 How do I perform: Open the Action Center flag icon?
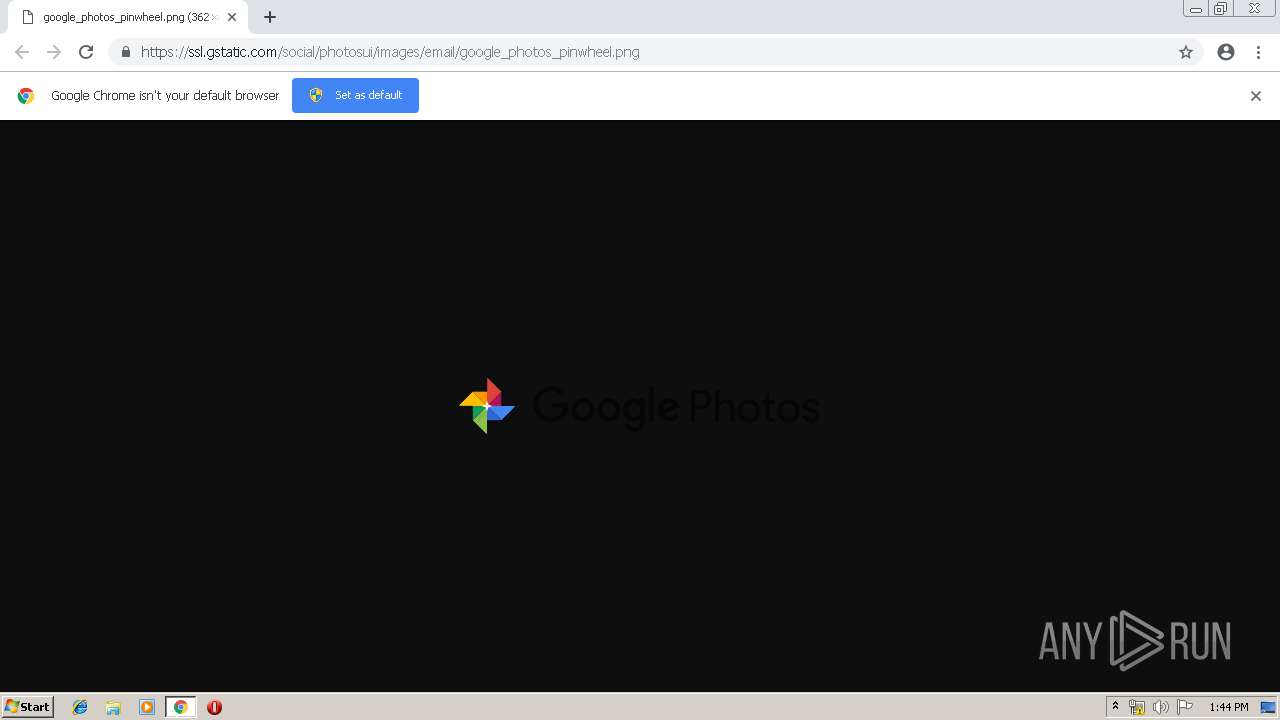click(1185, 707)
